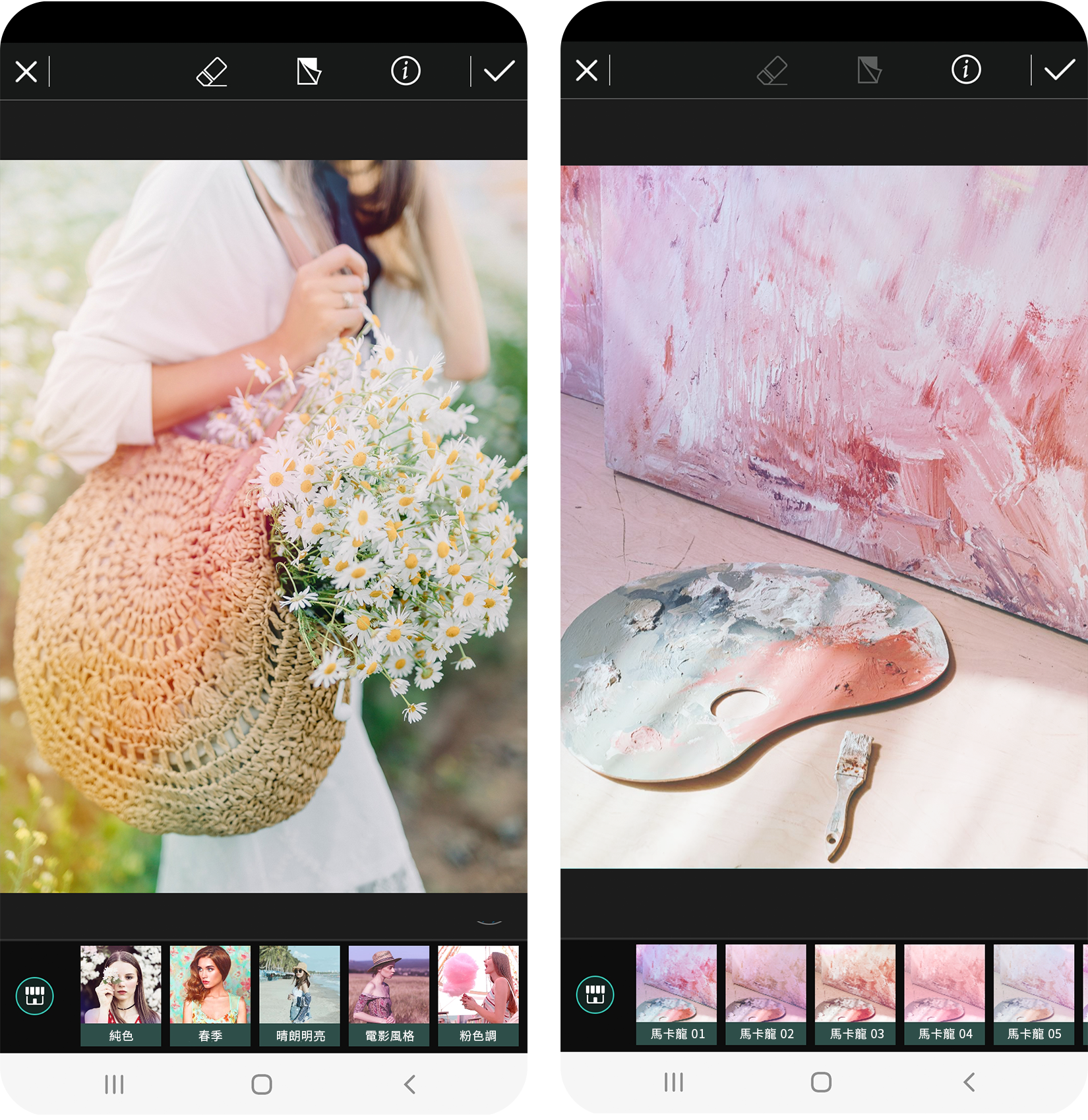Open the info icon on left screen
This screenshot has height=1120, width=1088.
tap(406, 71)
